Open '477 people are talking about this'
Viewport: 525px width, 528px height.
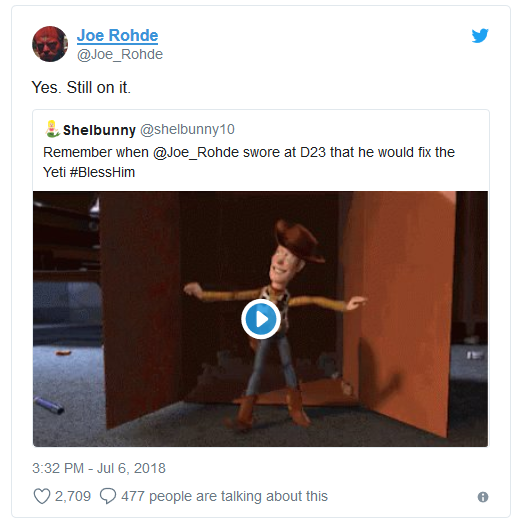(224, 496)
